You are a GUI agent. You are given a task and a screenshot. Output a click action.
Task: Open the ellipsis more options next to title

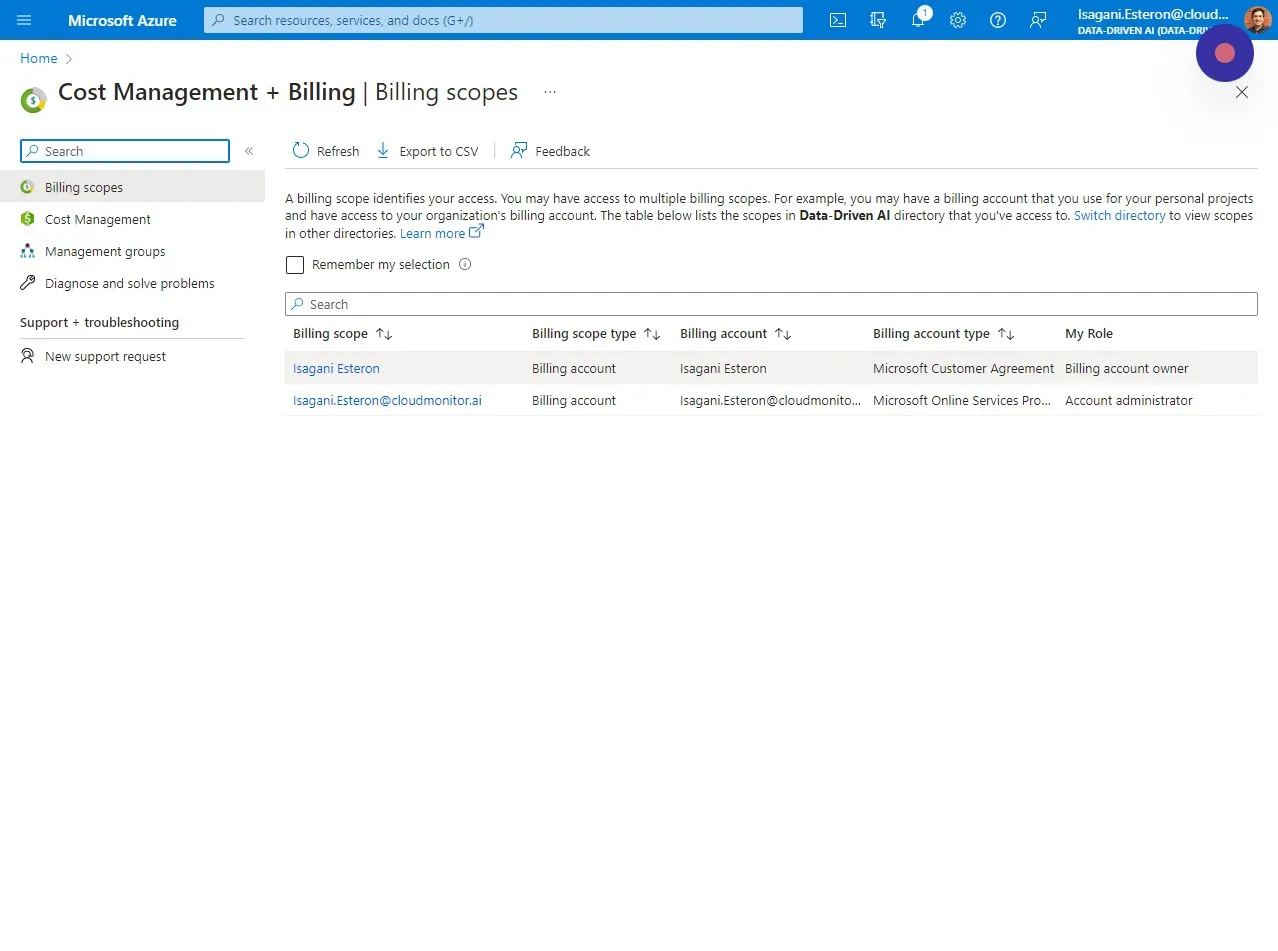[550, 92]
